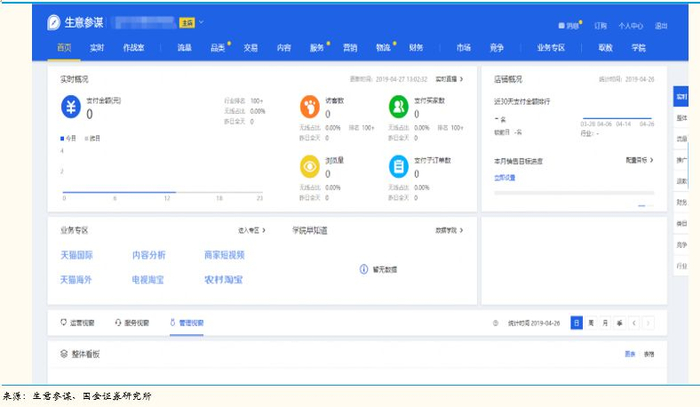Click the icon beside 管理视窗 tab
Viewport: 700px width, 407px height.
point(173,322)
